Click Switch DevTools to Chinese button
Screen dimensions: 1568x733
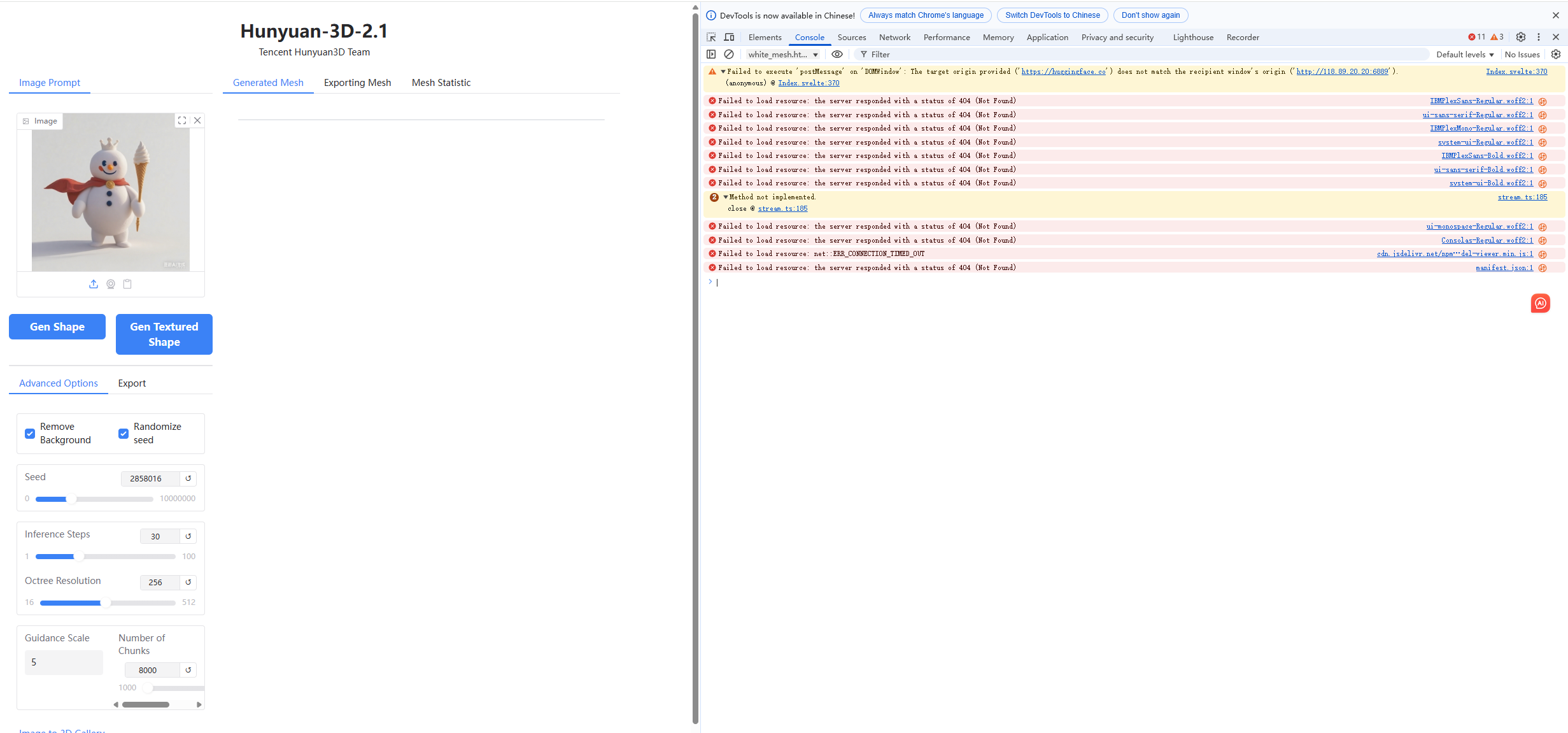tap(1052, 15)
